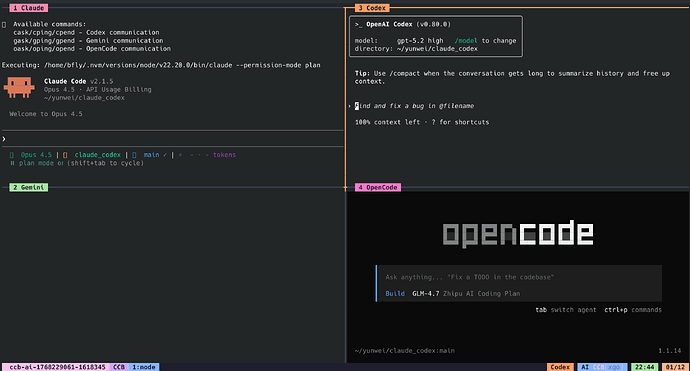Click 'tab switch agent' hint in OpenCode
The height and width of the screenshot is (371, 690).
(566, 310)
